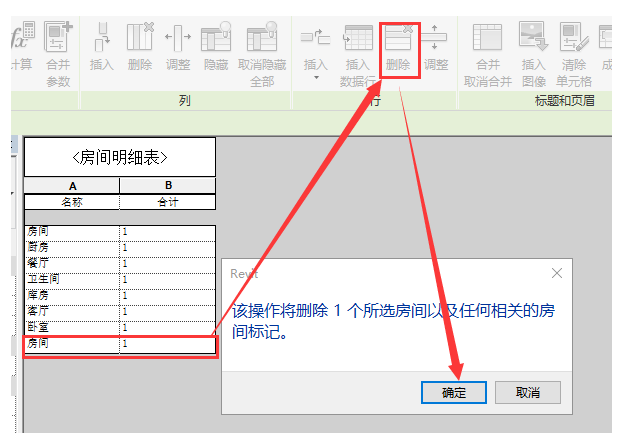Click the 清除单元格 clear cell icon
This screenshot has width=619, height=438.
(574, 37)
